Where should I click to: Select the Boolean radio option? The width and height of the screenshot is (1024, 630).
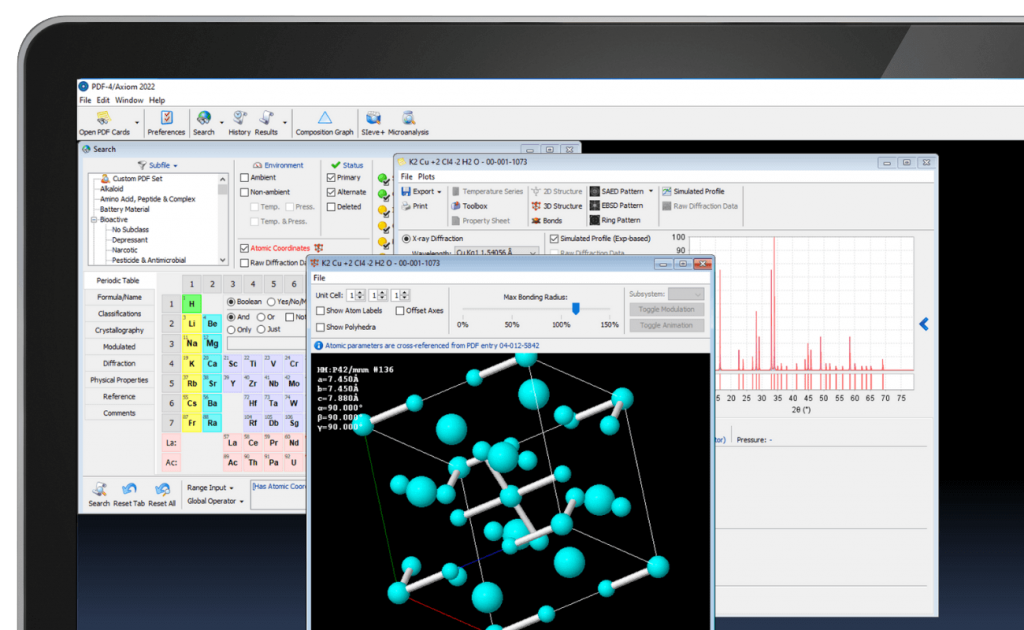[231, 302]
